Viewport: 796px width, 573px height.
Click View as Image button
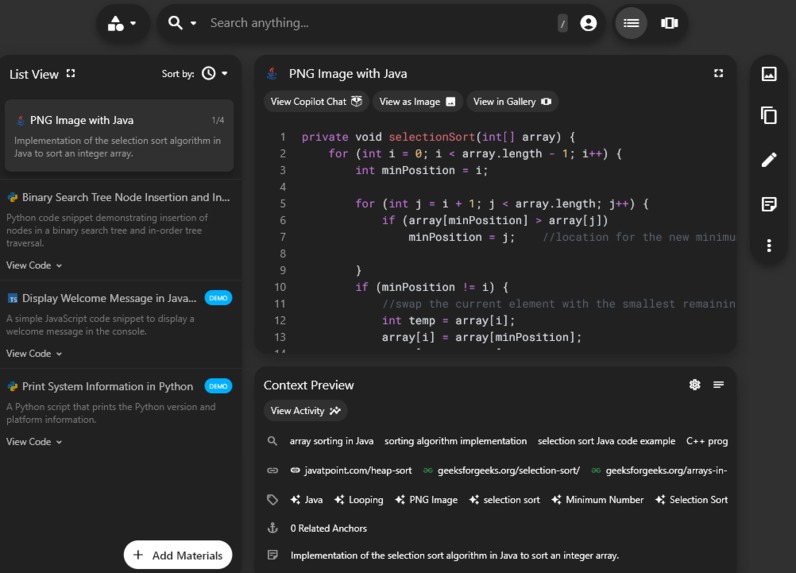(x=417, y=102)
